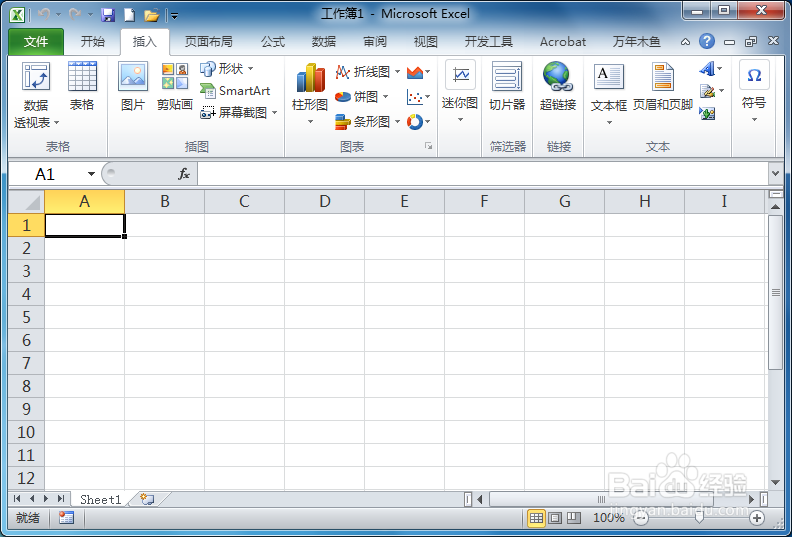Click the zoom slider handle
The height and width of the screenshot is (537, 792).
(x=699, y=518)
